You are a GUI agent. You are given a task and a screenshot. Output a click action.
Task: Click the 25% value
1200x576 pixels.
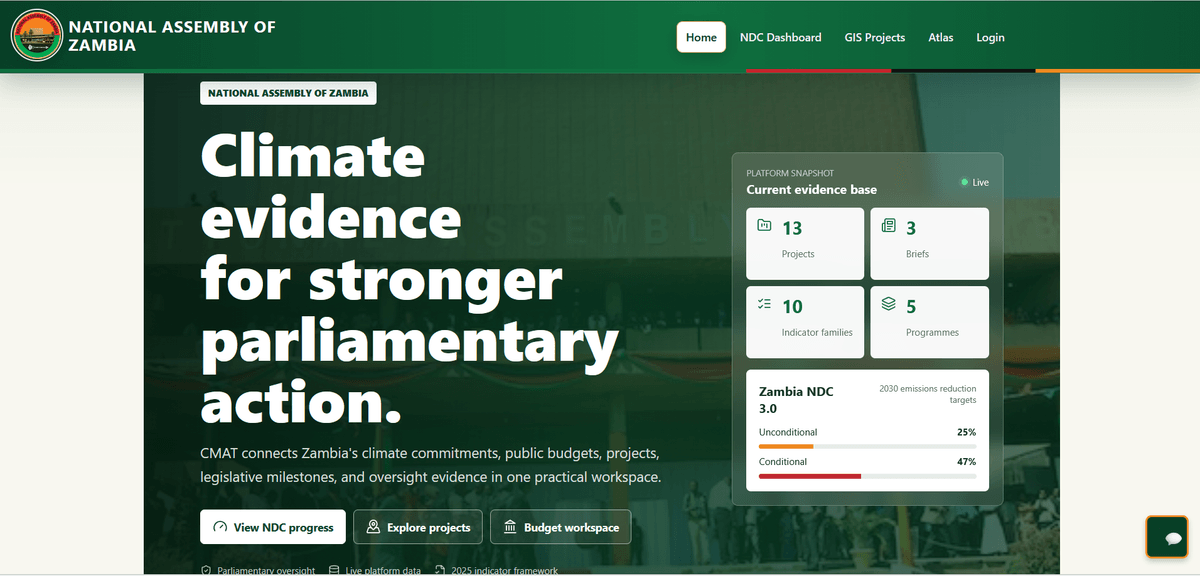966,432
